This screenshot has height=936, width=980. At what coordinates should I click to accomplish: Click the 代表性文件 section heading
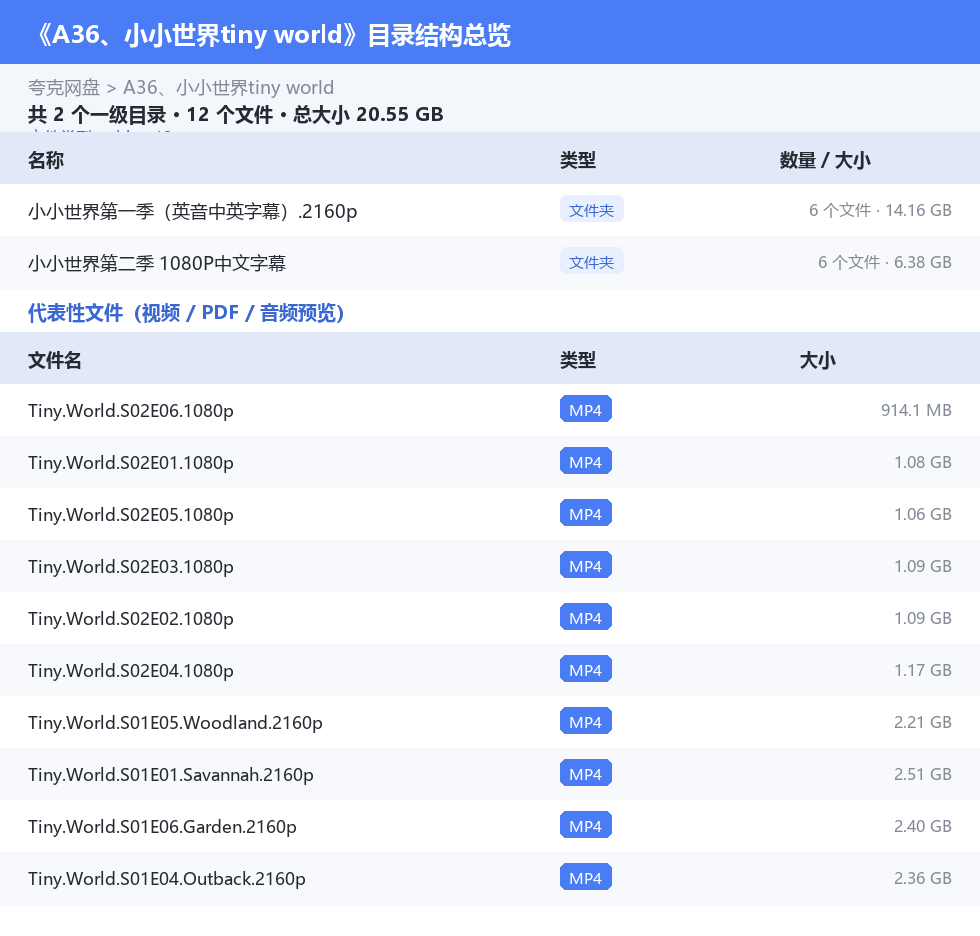(186, 312)
